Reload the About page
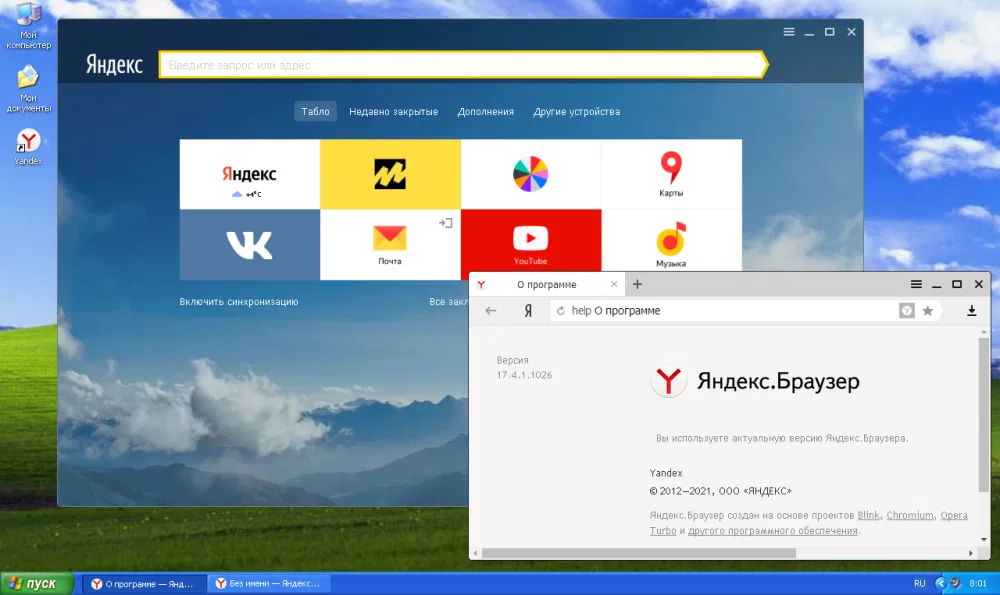This screenshot has height=595, width=1000. pos(561,311)
